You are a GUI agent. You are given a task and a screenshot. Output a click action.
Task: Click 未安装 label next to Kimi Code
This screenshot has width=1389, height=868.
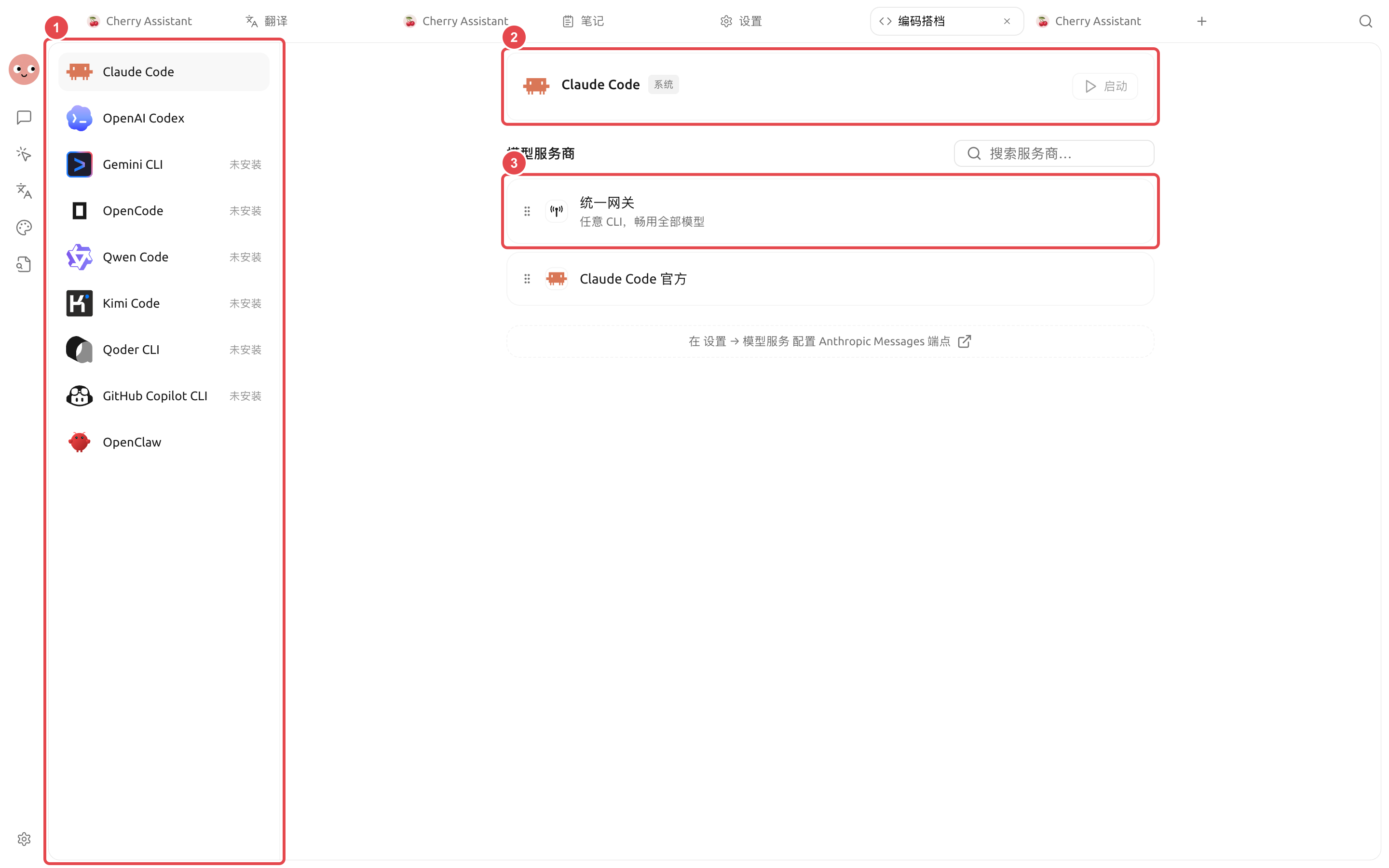(245, 304)
